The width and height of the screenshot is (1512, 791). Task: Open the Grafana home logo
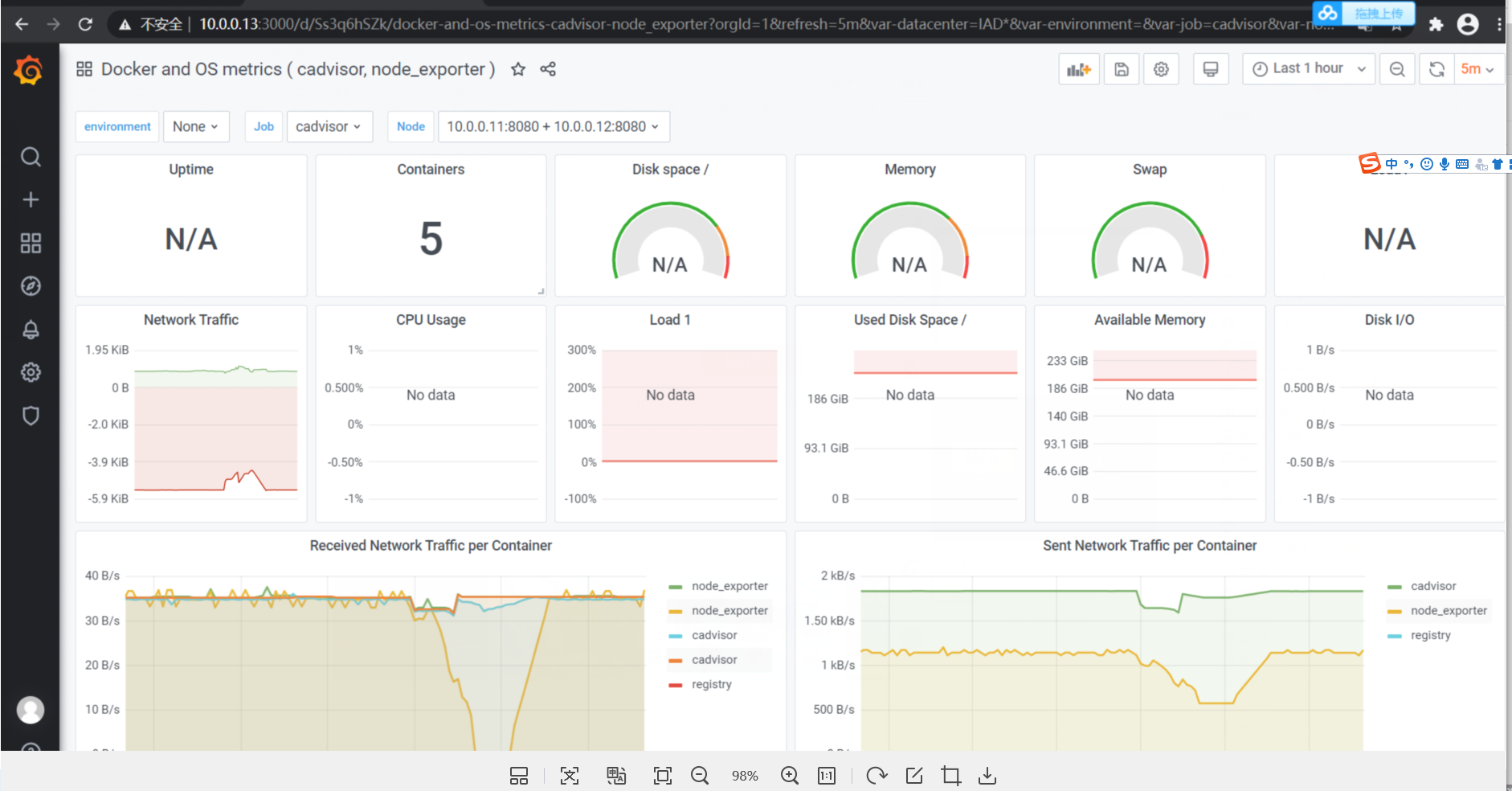29,70
